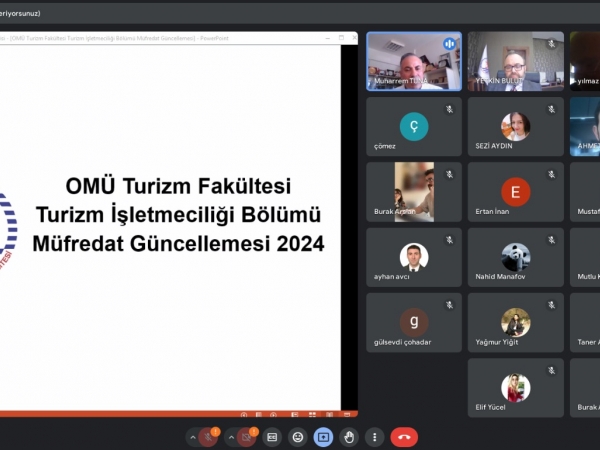Leave the call with the red hang-up button
This screenshot has width=600, height=450.
point(404,437)
